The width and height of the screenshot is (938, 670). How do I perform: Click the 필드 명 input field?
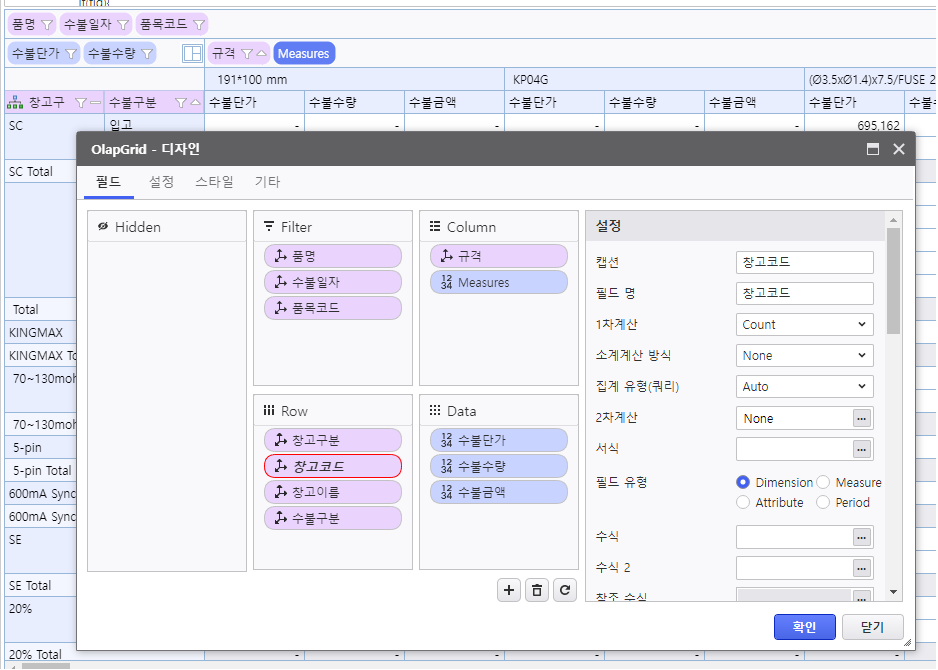[805, 293]
